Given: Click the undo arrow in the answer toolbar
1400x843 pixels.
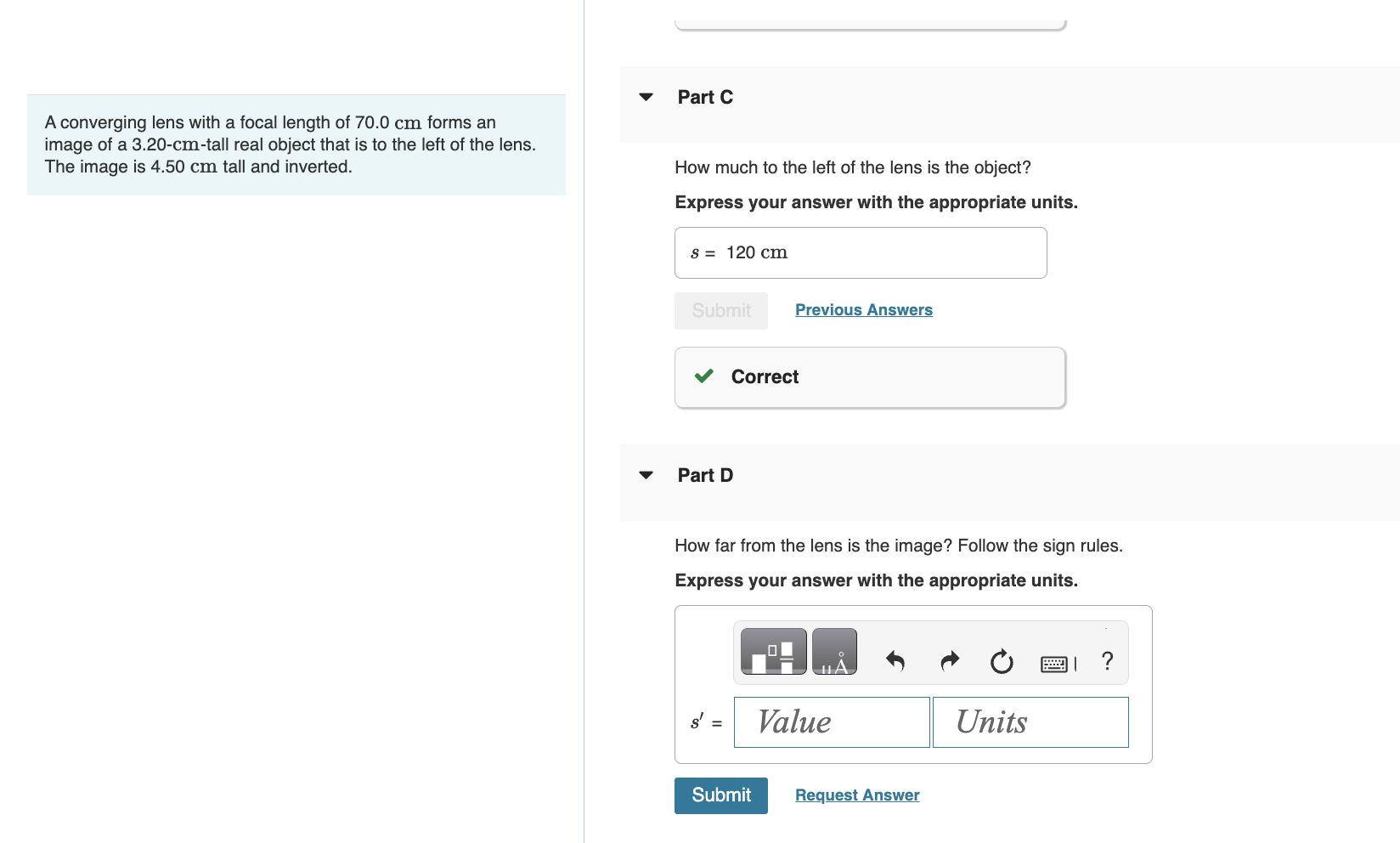Looking at the screenshot, I should point(895,662).
